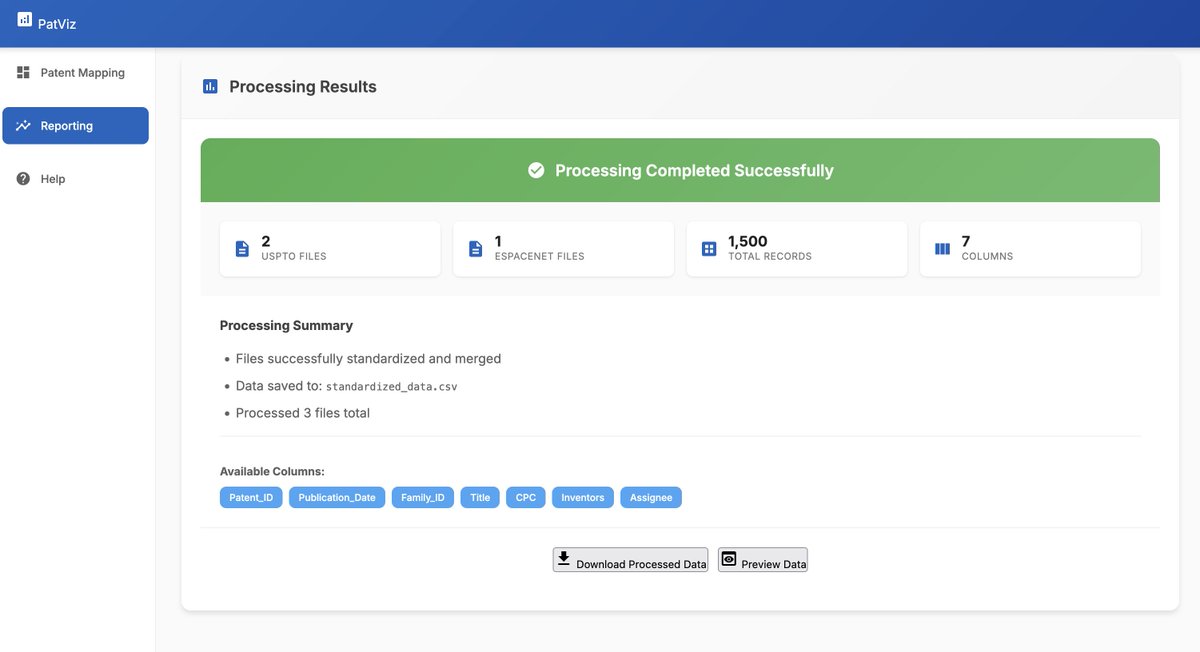Screen dimensions: 1200x652
Task: Click the Reporting trend-line icon
Action: [x=23, y=126]
